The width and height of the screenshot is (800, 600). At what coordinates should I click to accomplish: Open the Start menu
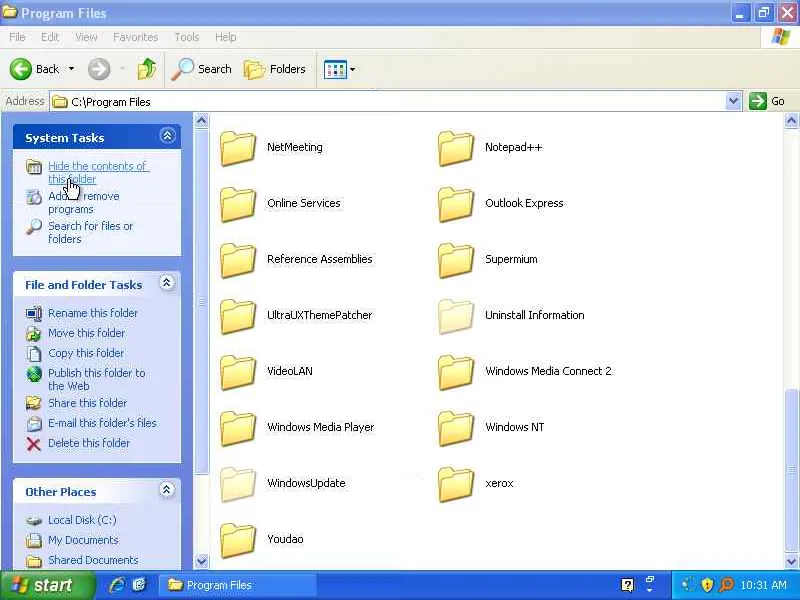pos(47,585)
